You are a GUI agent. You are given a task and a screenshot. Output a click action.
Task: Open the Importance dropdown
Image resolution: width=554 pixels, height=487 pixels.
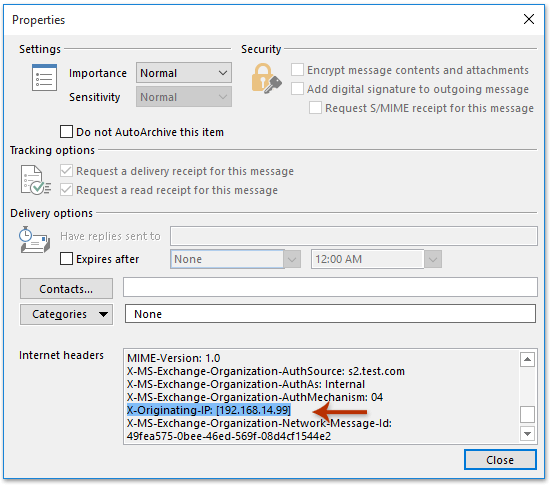[184, 73]
